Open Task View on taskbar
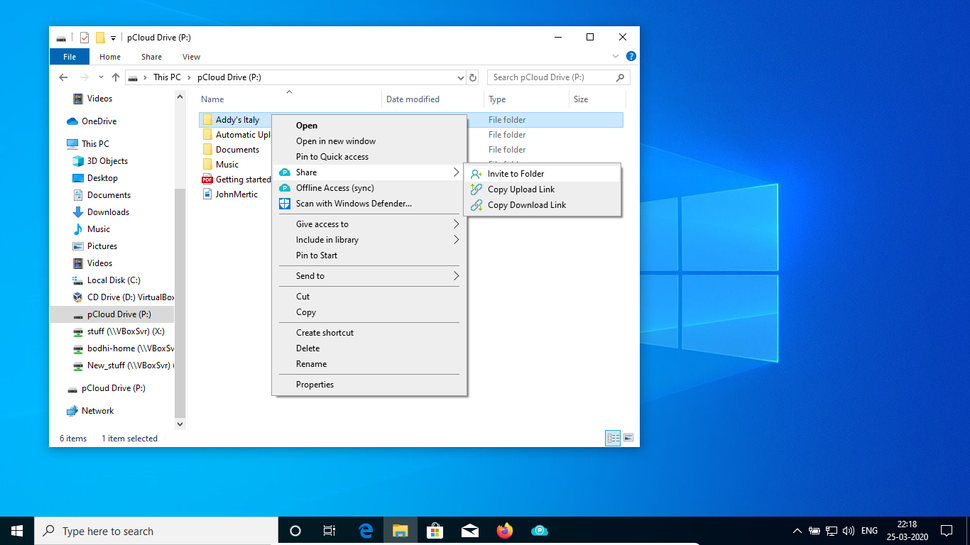Image resolution: width=970 pixels, height=545 pixels. tap(329, 531)
